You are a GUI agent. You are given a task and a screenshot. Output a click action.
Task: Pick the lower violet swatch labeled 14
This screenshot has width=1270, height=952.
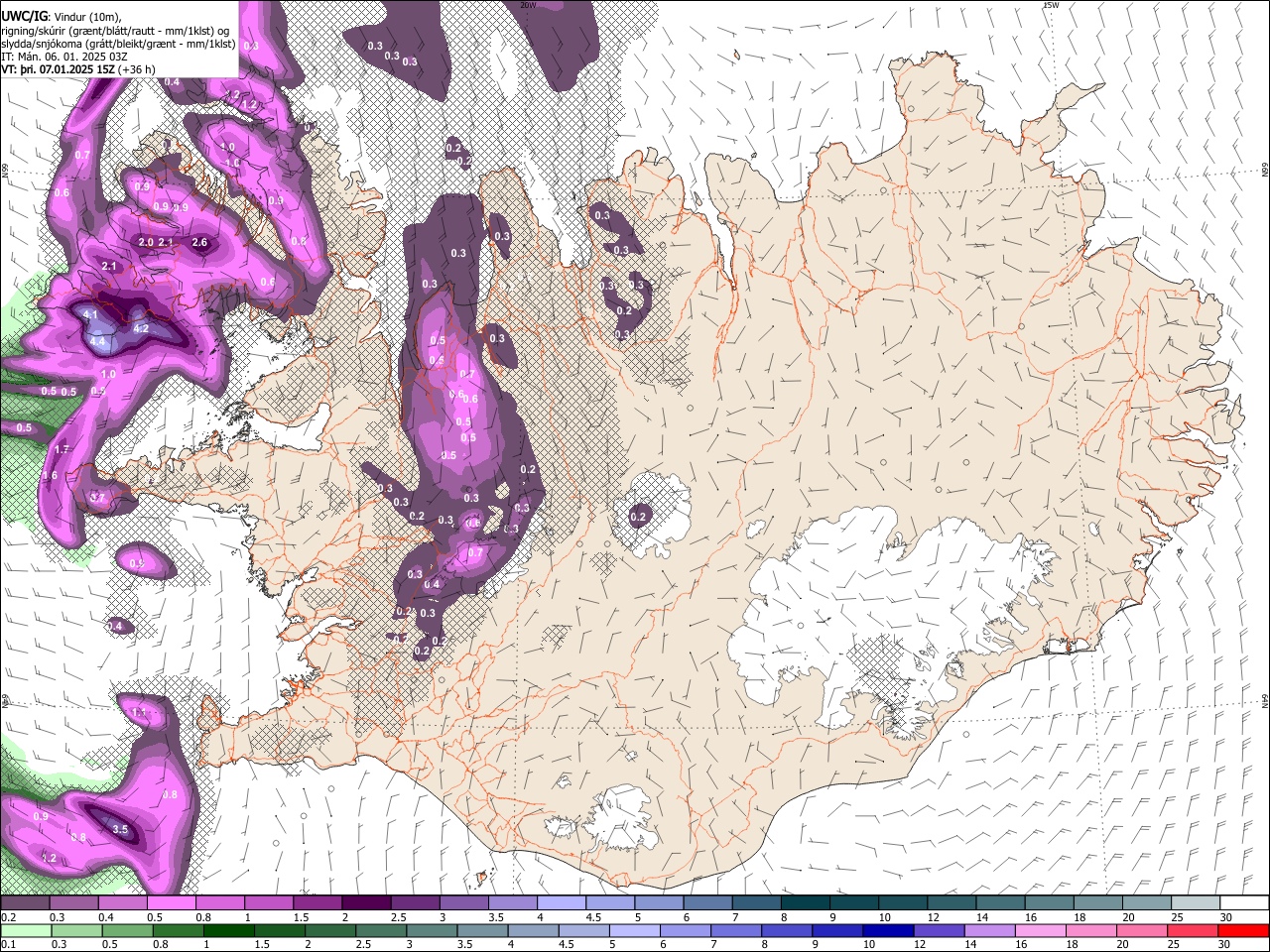(x=988, y=931)
